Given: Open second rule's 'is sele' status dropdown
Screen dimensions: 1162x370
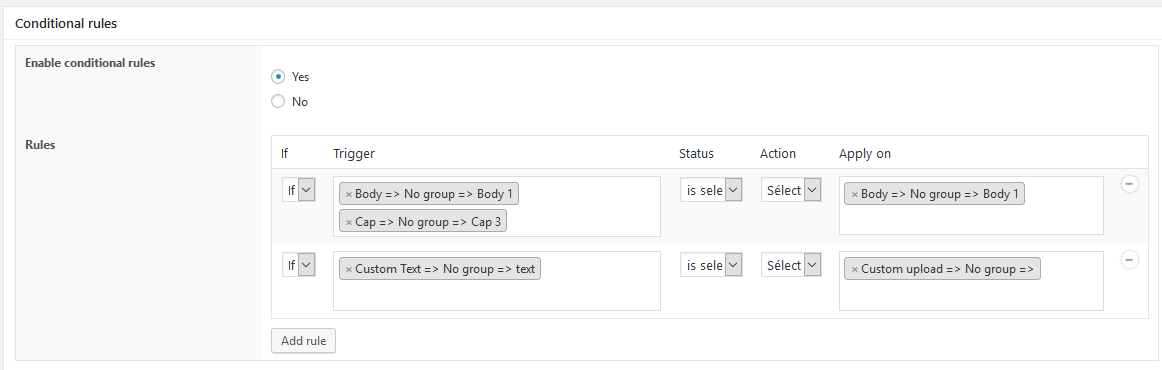Looking at the screenshot, I should click(x=711, y=265).
